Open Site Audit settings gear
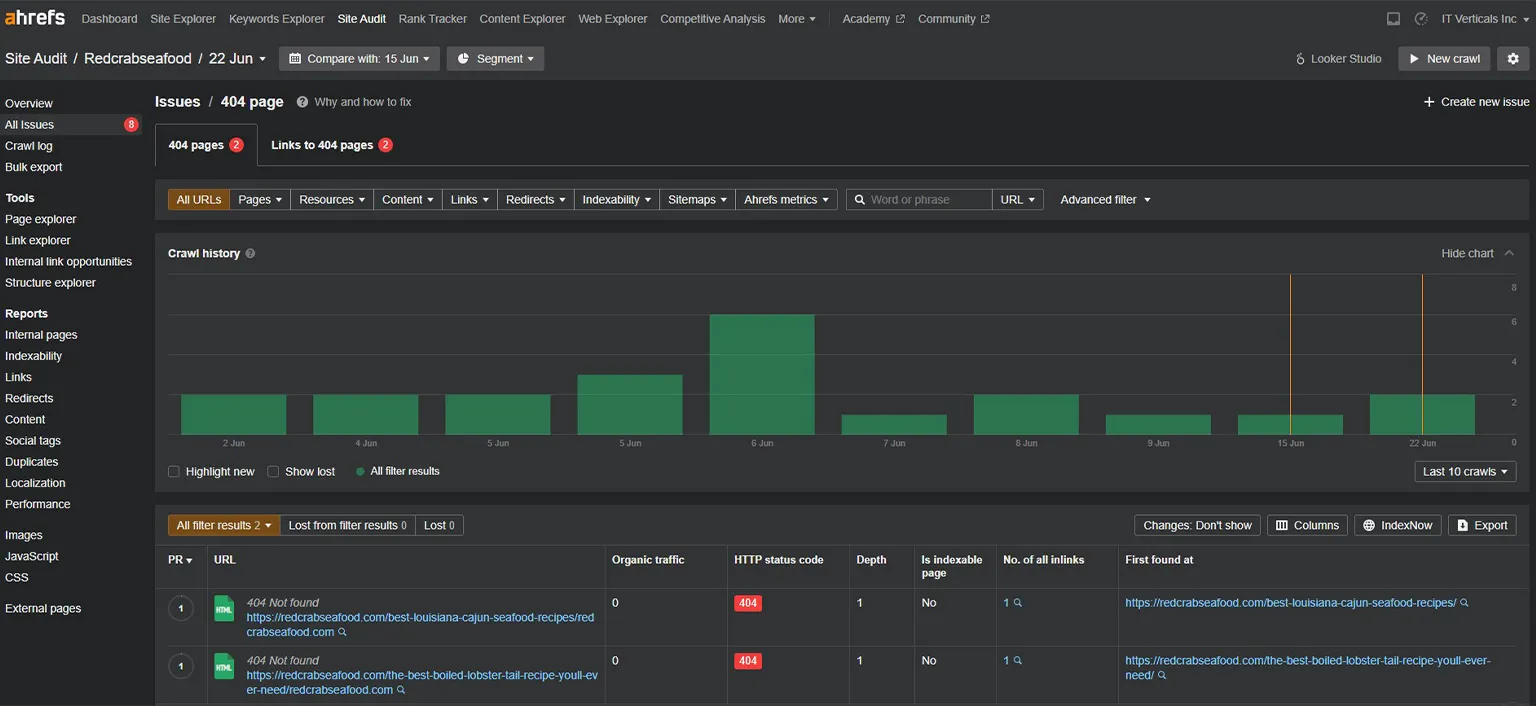This screenshot has width=1536, height=706. pyautogui.click(x=1512, y=58)
